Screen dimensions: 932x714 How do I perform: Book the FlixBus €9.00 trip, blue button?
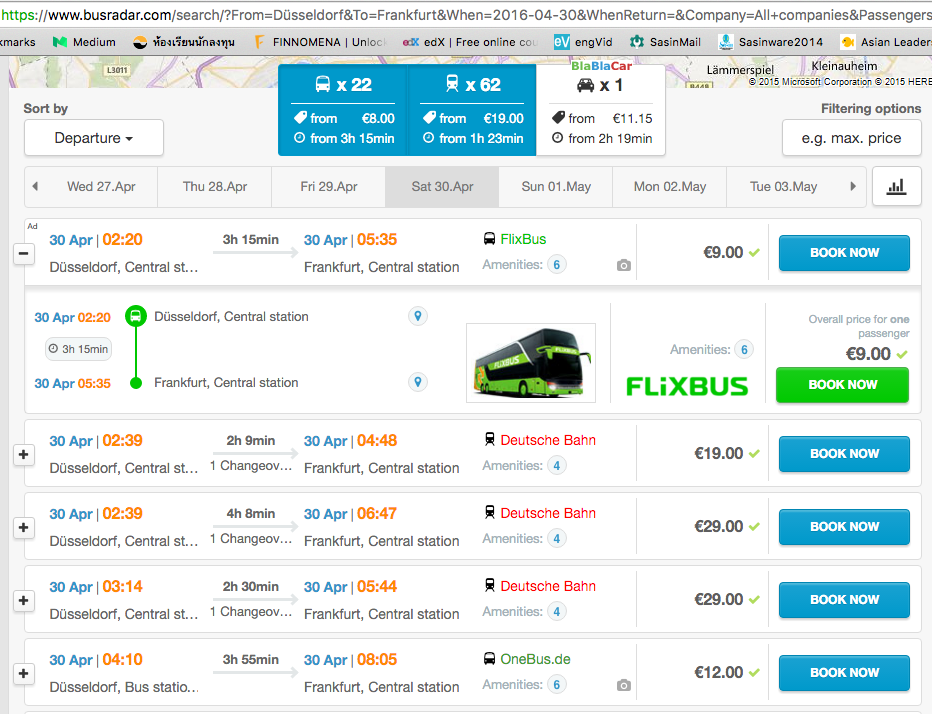tap(844, 253)
